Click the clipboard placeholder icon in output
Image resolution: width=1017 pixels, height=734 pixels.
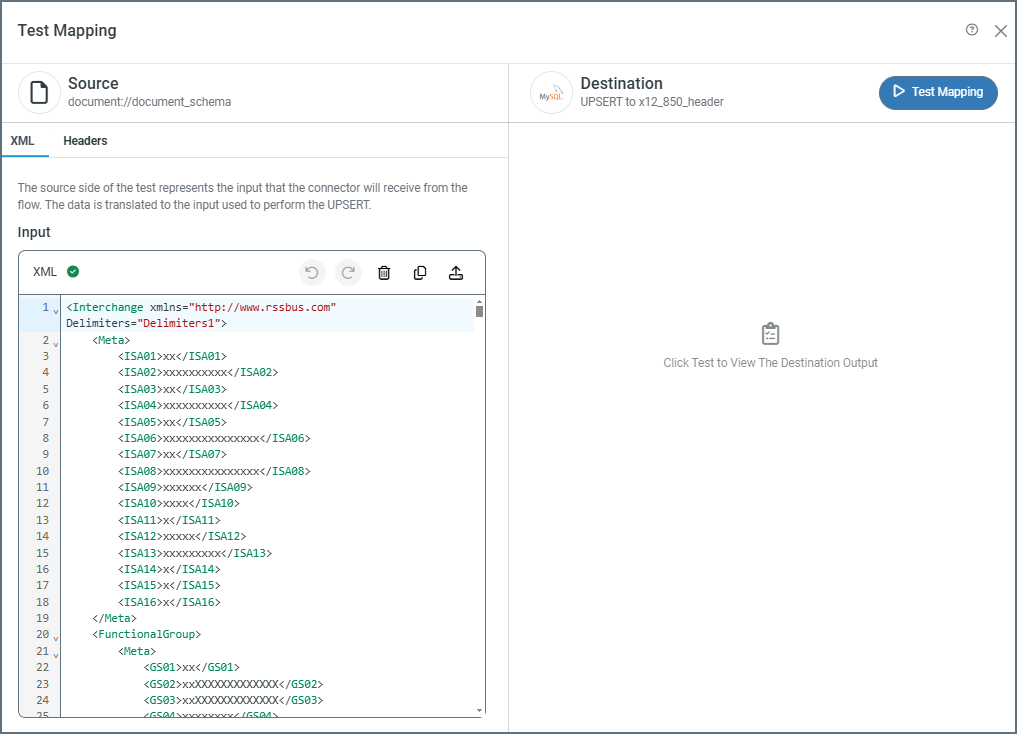click(x=770, y=334)
